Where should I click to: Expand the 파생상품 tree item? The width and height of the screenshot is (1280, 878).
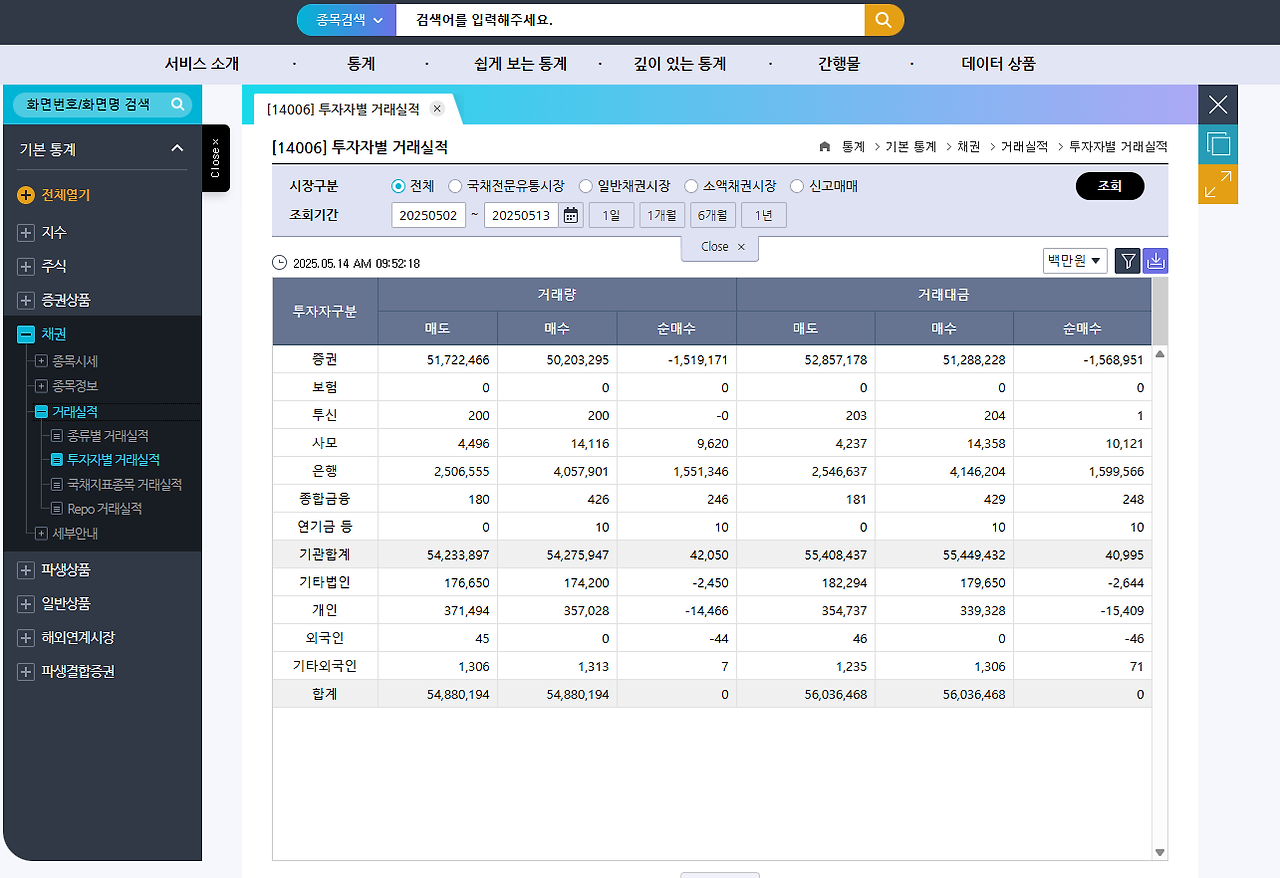[24, 569]
